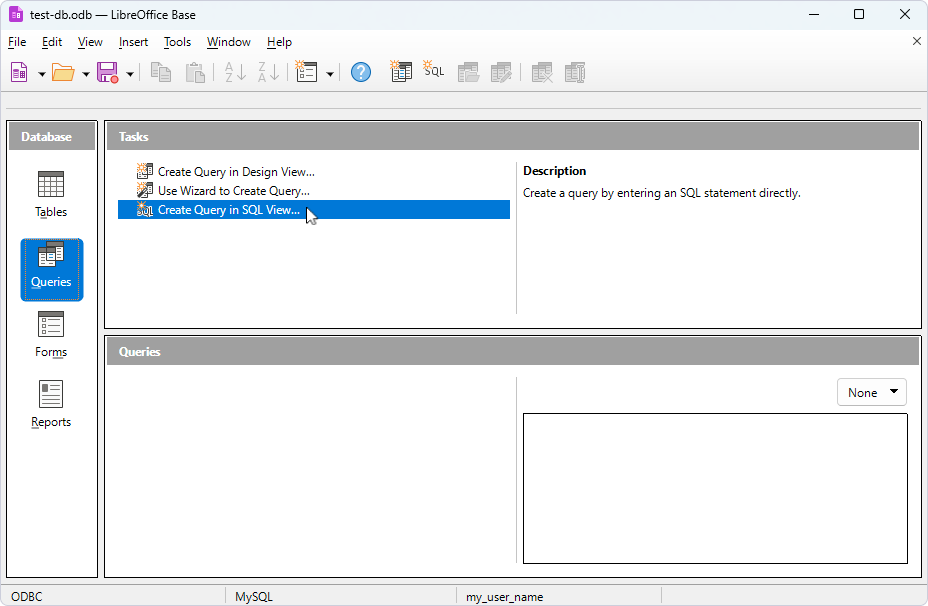Open the Reports section
This screenshot has height=606, width=928.
coord(50,402)
